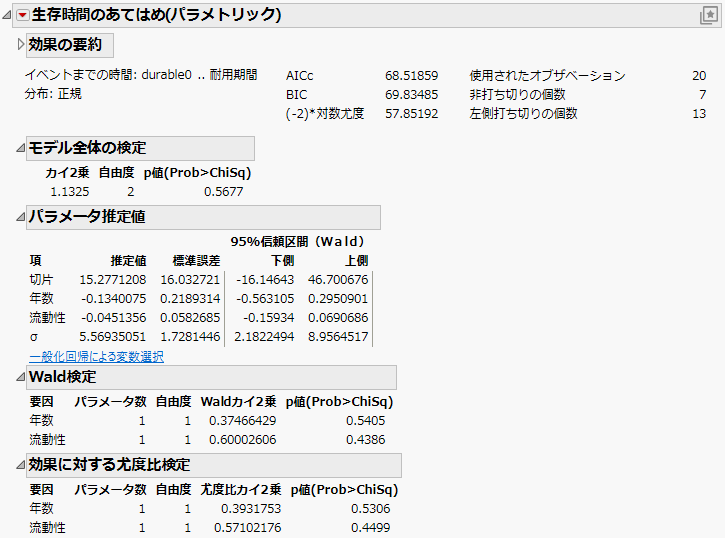The image size is (725, 538).
Task: Click the 使用されたオブザベーション label
Action: (x=547, y=75)
